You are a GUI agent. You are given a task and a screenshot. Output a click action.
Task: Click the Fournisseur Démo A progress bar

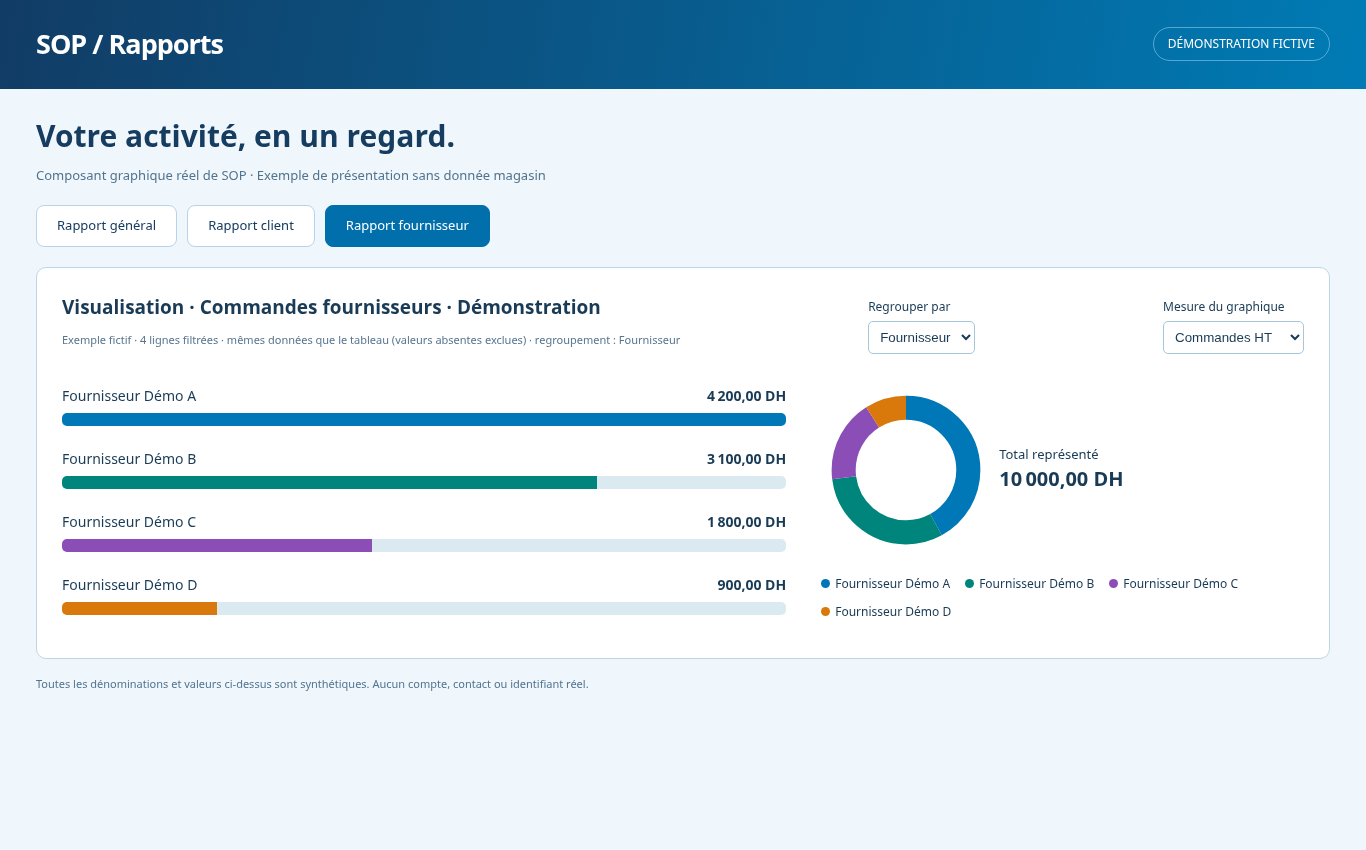(424, 420)
